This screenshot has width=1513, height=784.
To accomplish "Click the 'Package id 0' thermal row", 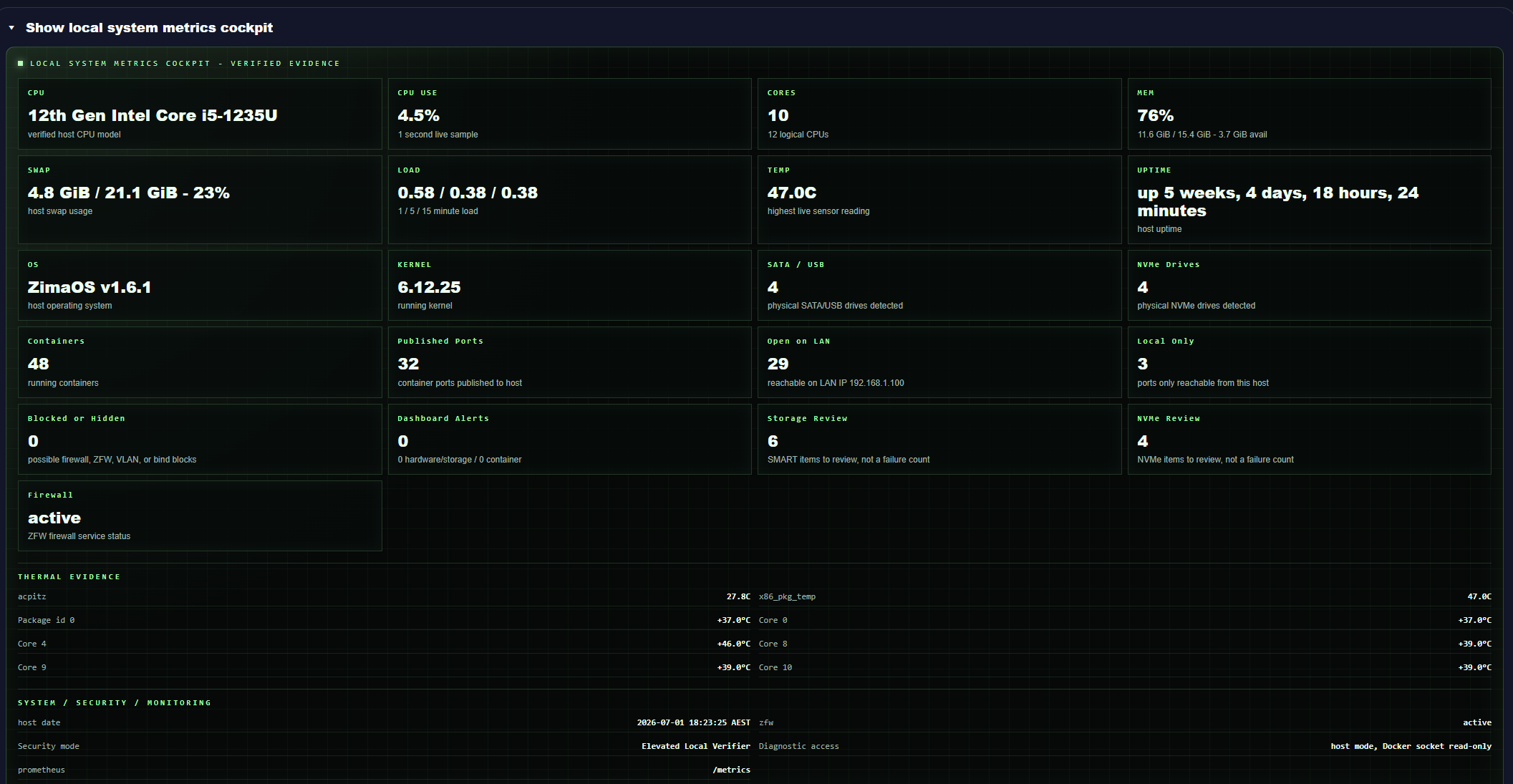I will (384, 620).
